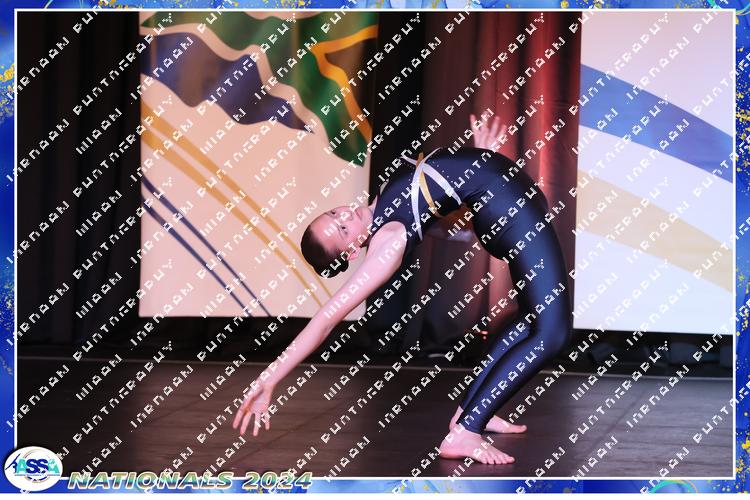Click the ASSA round logo
Image resolution: width=750 pixels, height=500 pixels.
click(x=33, y=468)
